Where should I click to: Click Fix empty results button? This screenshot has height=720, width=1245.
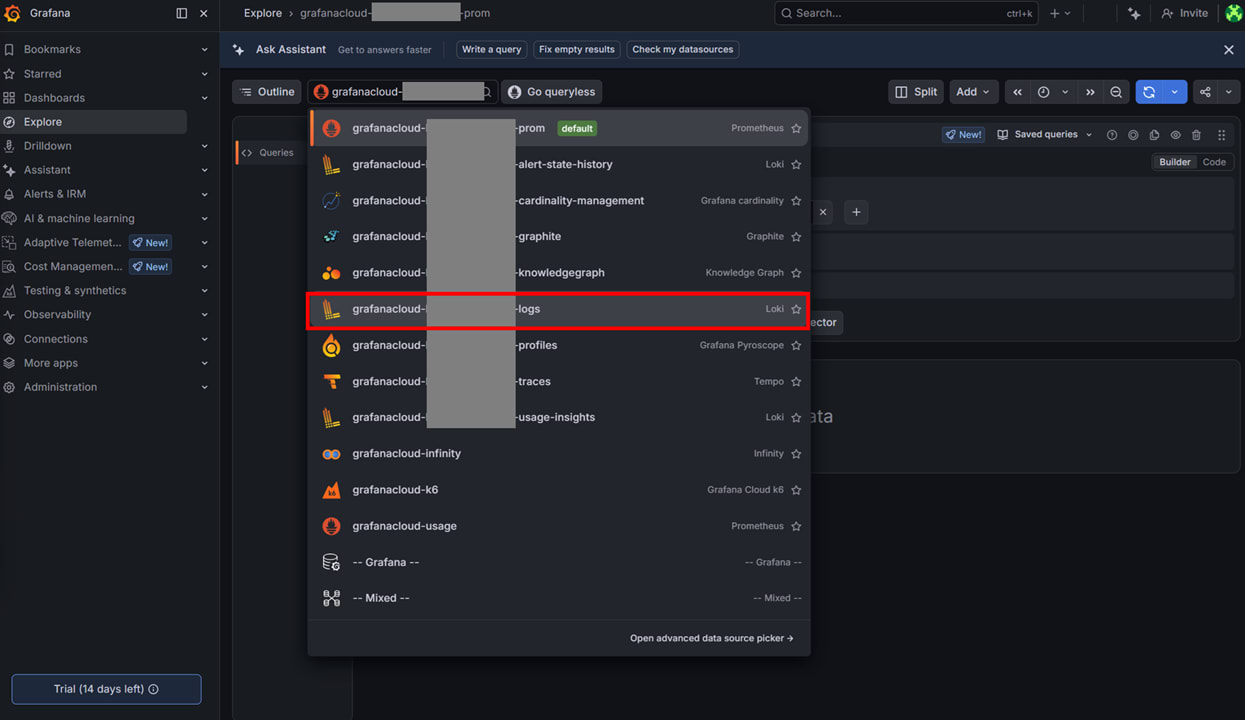(x=576, y=49)
